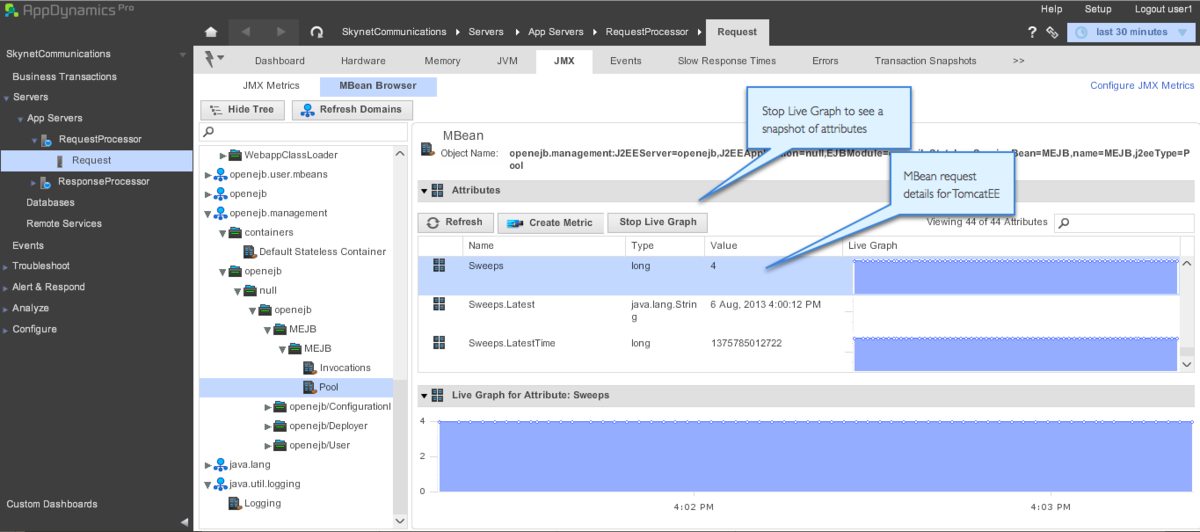The height and width of the screenshot is (532, 1200).
Task: Collapse the java.util.logging domain
Action: coord(208,484)
